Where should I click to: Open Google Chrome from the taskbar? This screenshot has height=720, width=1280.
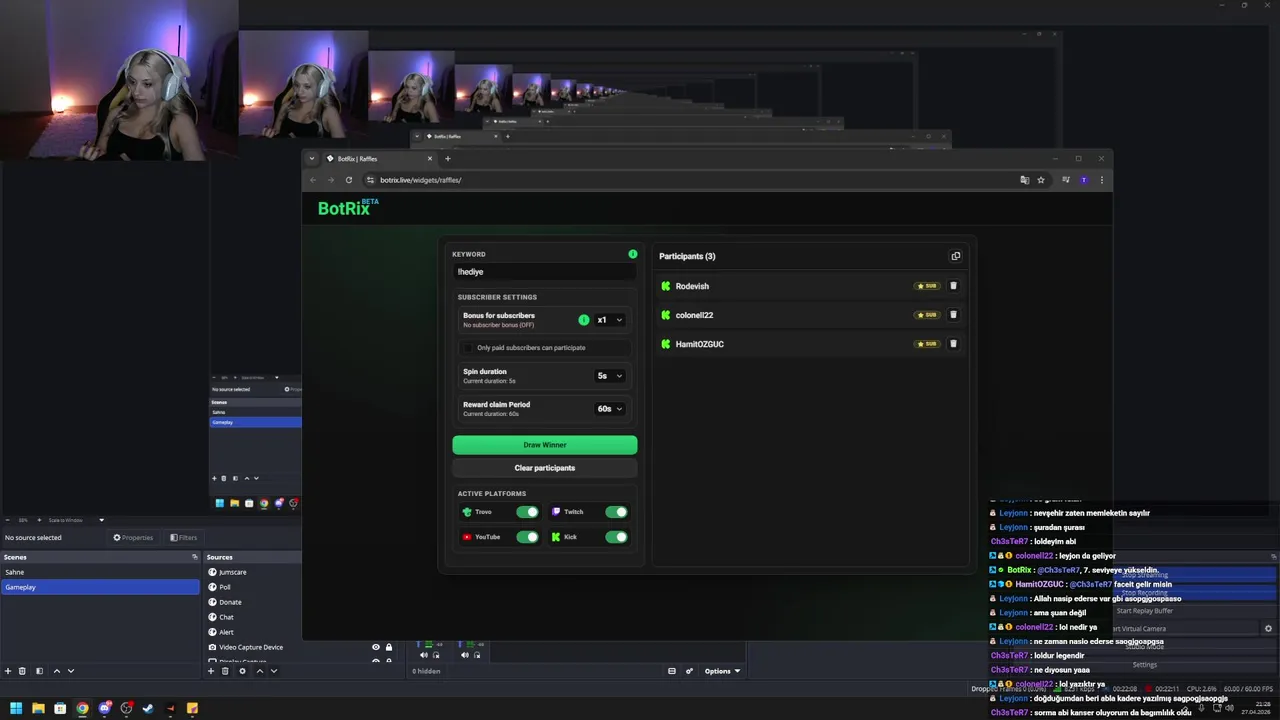coord(82,708)
